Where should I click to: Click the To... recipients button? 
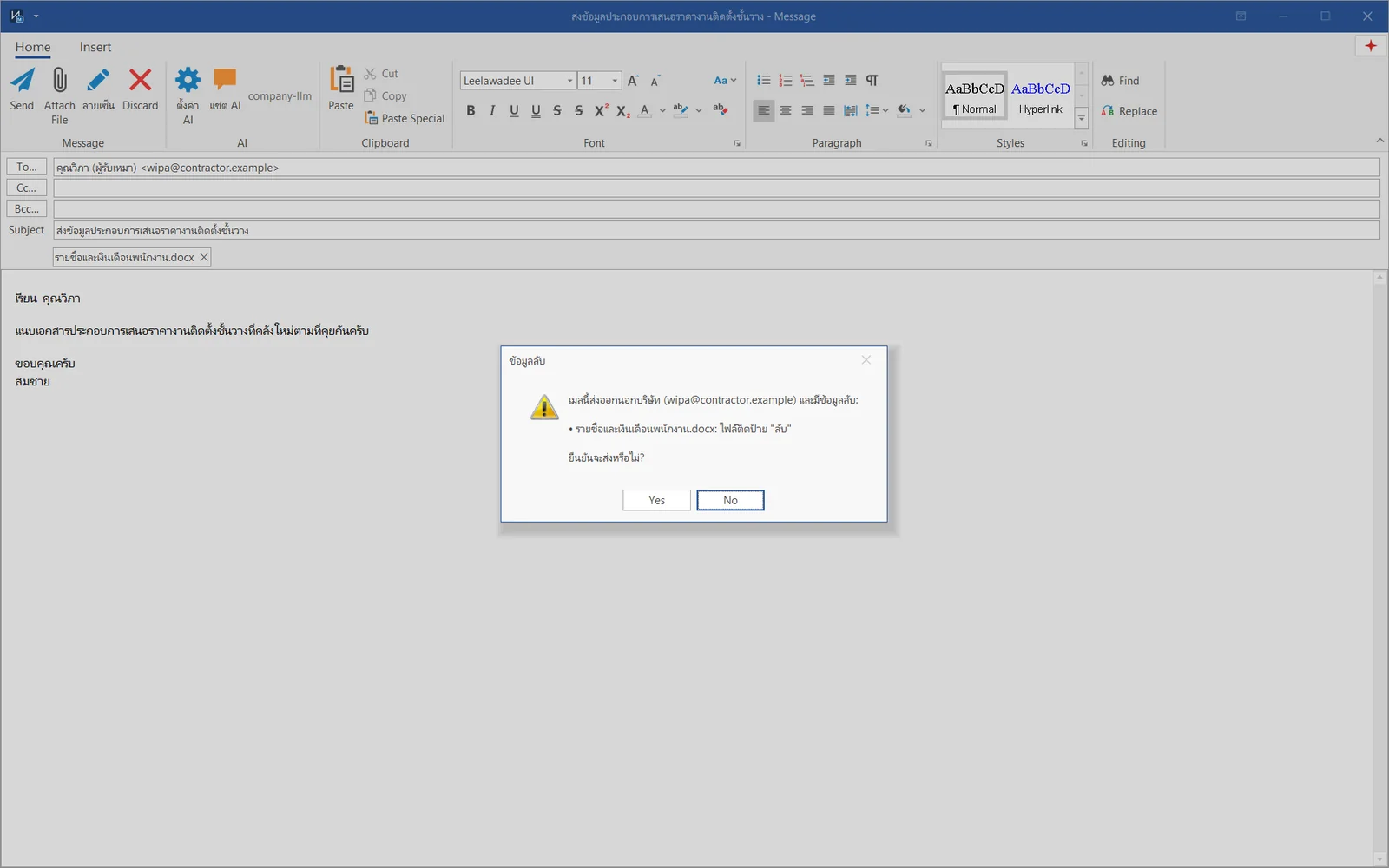tap(27, 167)
